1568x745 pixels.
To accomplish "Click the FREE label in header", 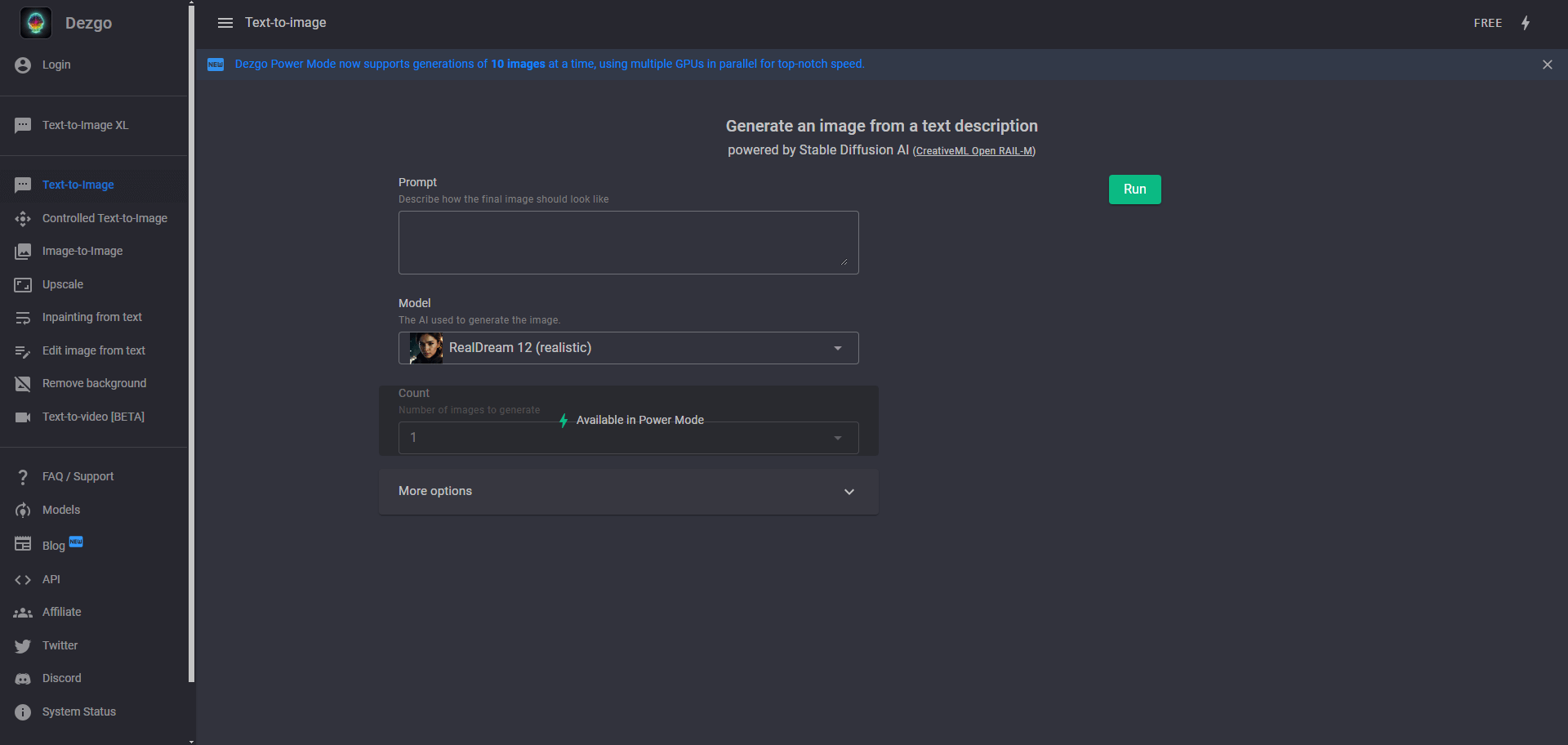I will tap(1488, 23).
